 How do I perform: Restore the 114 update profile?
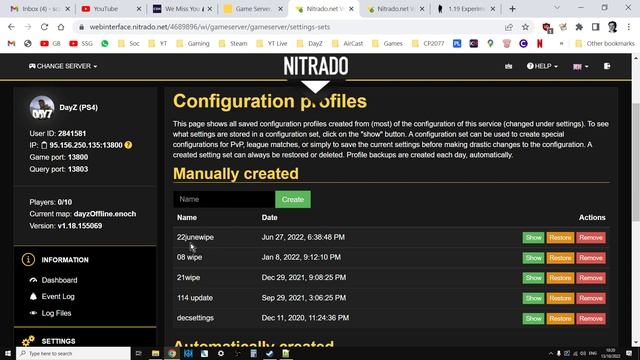tap(560, 298)
